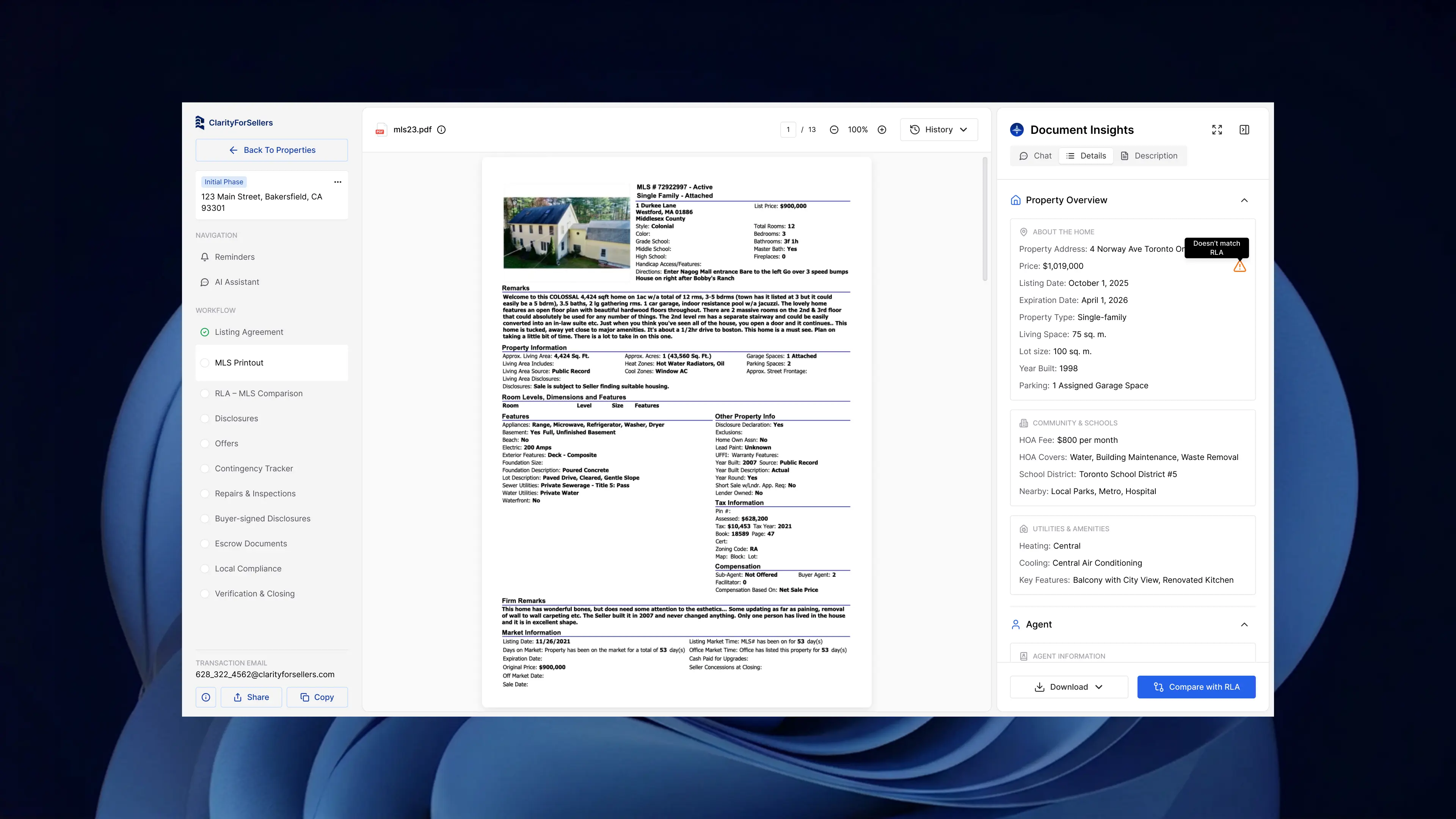Click the info icon beside Share
Viewport: 1456px width, 819px height.
tap(206, 697)
